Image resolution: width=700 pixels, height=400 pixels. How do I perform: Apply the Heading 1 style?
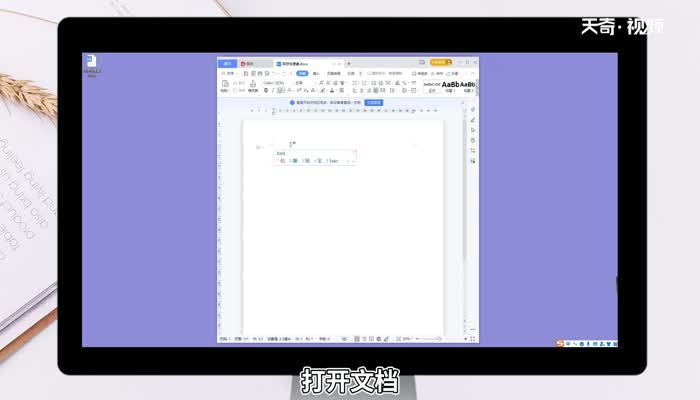[450, 87]
